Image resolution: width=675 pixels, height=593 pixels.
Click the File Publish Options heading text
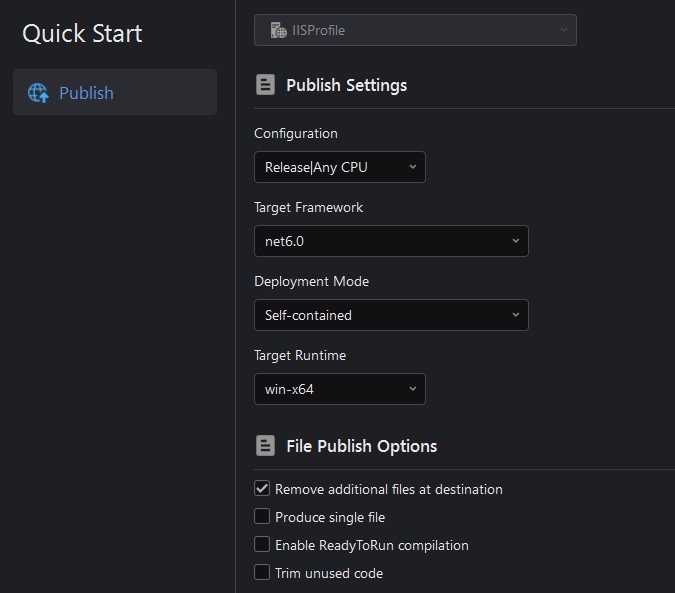click(361, 446)
